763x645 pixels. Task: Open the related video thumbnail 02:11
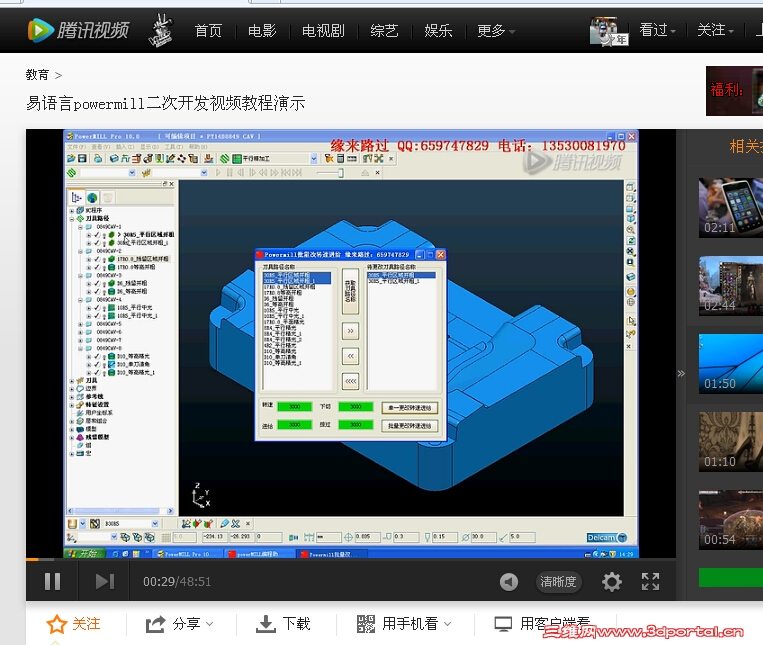[x=731, y=207]
